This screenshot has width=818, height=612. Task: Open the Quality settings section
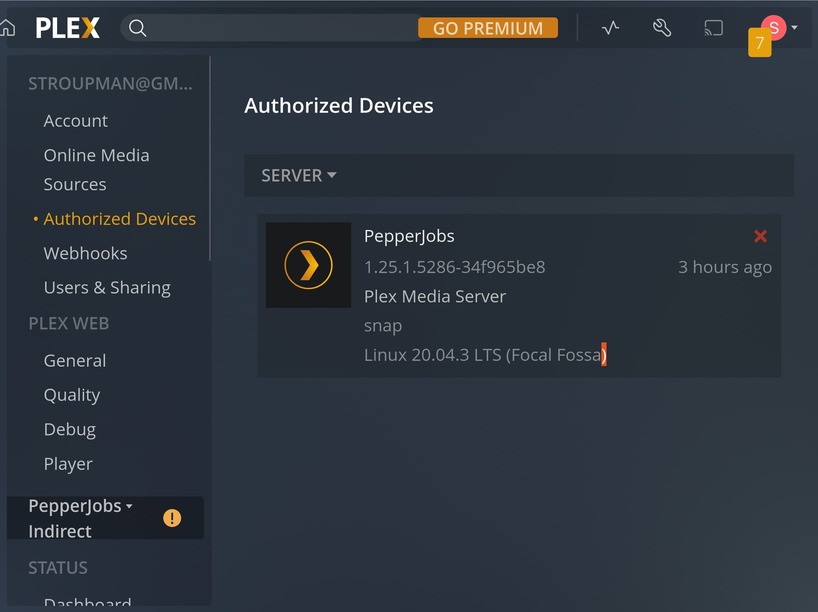click(72, 395)
